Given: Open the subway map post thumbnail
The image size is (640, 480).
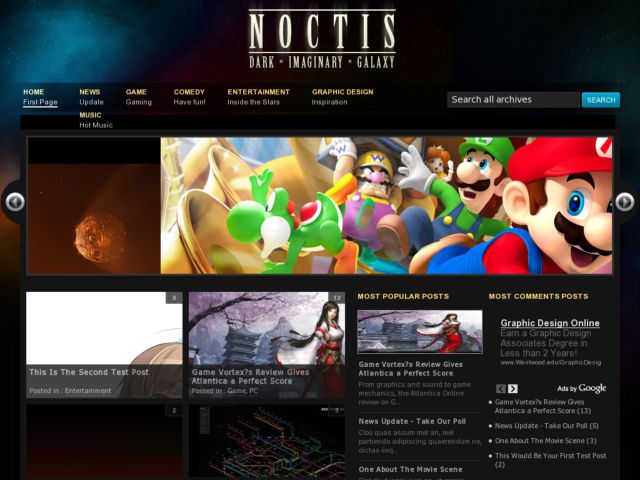Looking at the screenshot, I should (x=267, y=442).
